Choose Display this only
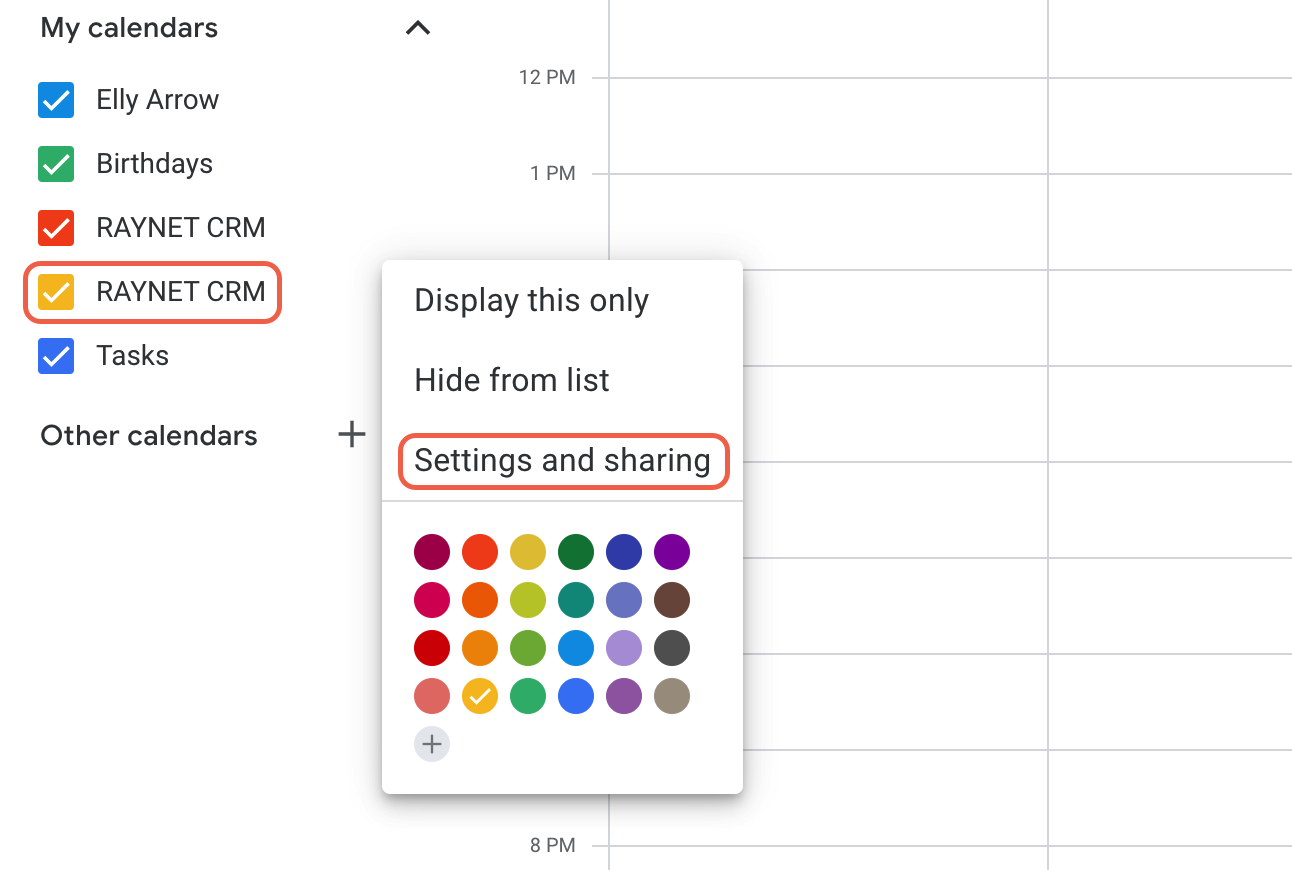The height and width of the screenshot is (870, 1292). 532,301
